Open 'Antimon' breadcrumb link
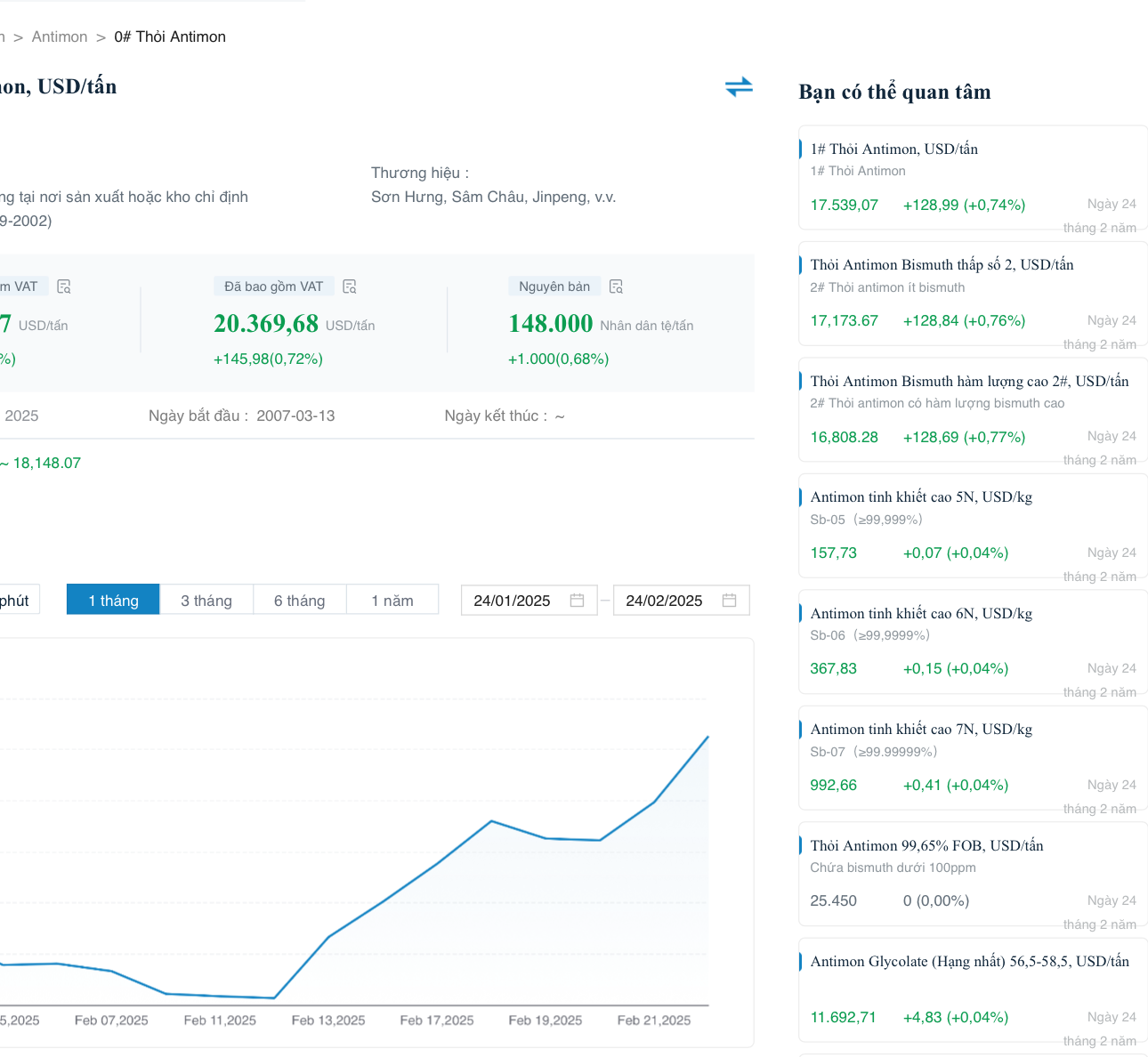This screenshot has width=1148, height=1057. (60, 36)
